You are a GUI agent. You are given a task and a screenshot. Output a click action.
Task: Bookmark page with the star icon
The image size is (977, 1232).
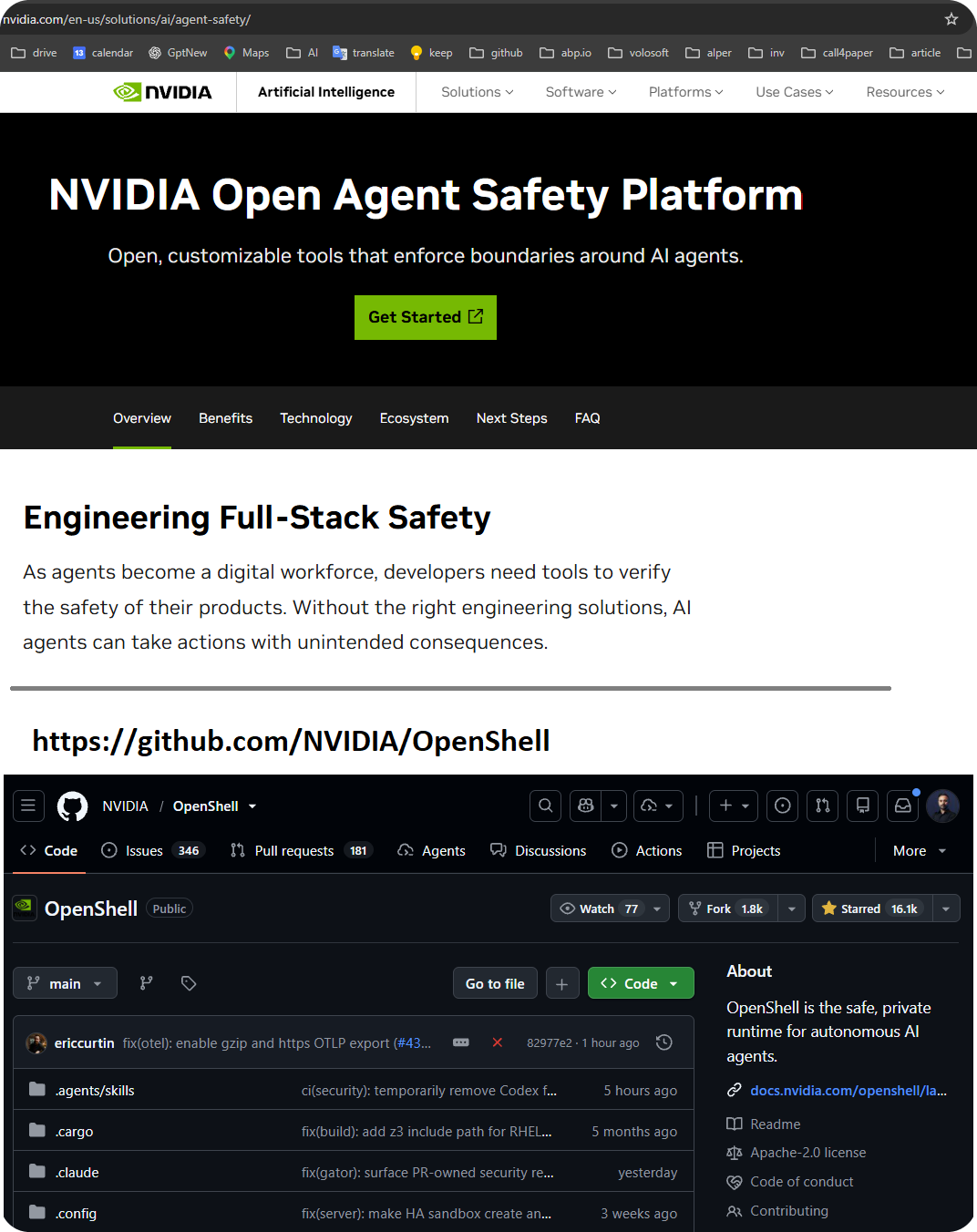[x=951, y=19]
